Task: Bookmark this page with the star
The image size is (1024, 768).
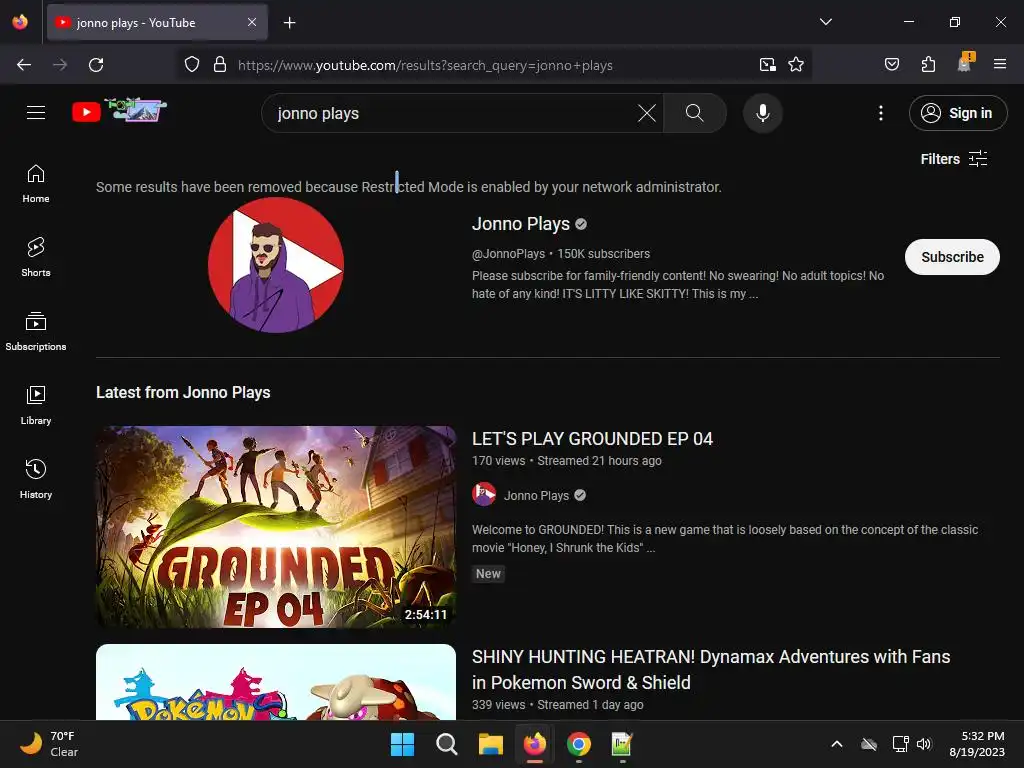Action: [795, 65]
